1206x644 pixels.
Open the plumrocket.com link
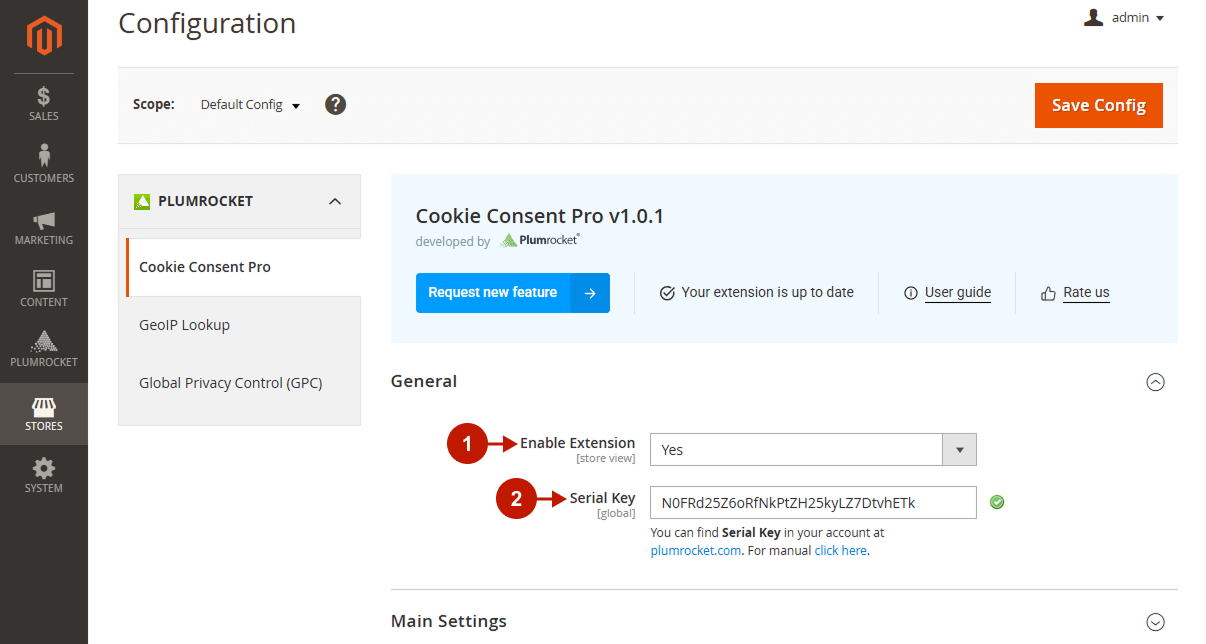point(696,550)
